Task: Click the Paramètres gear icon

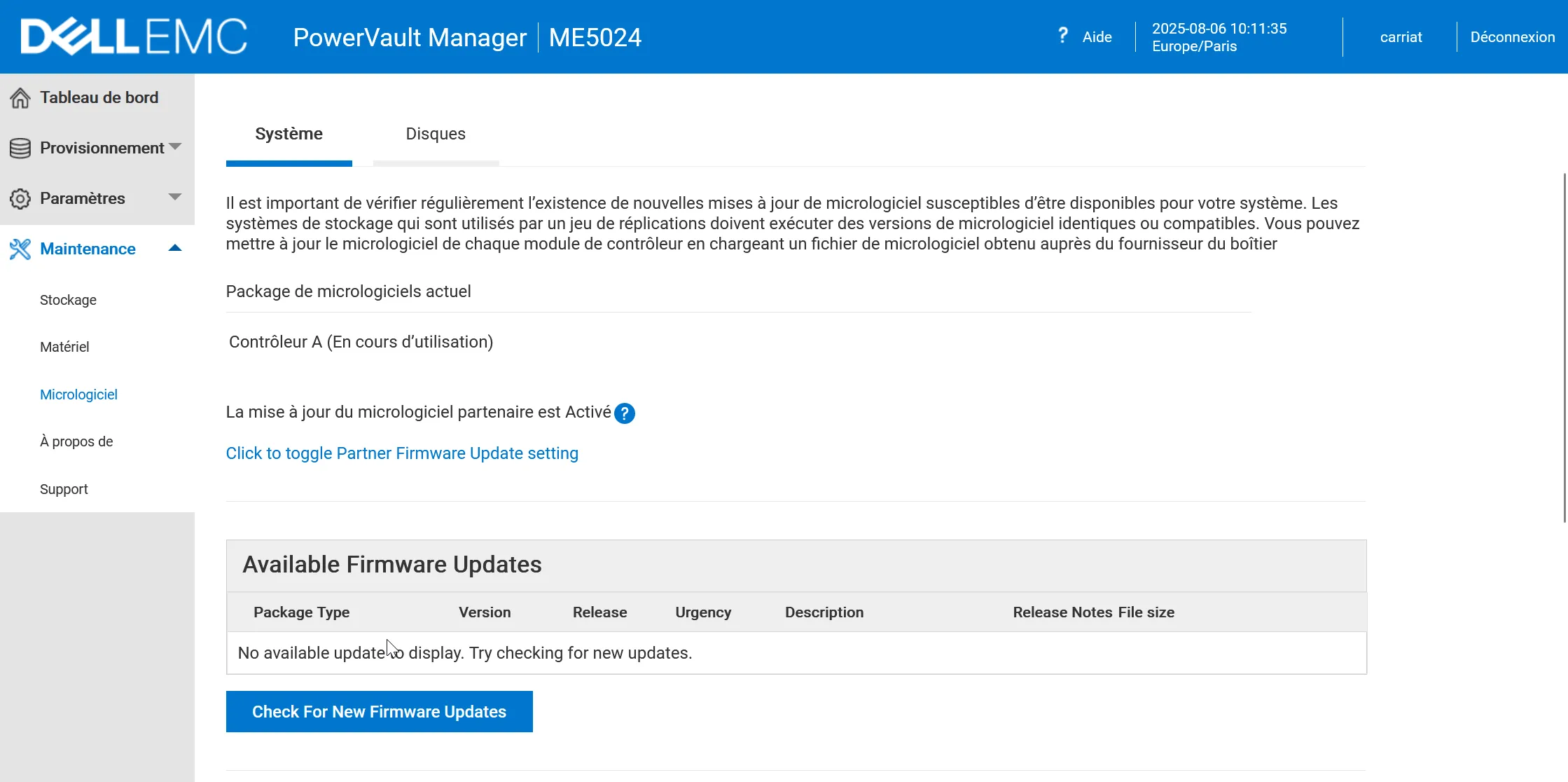Action: click(20, 199)
